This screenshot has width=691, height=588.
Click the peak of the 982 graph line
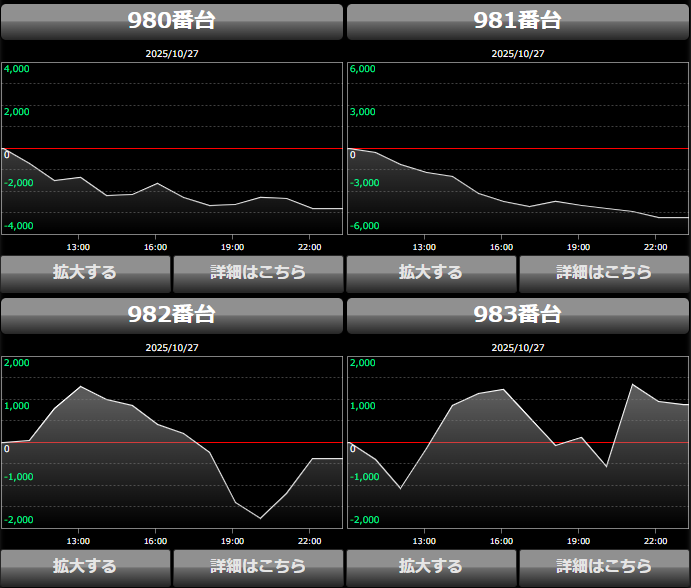81,386
